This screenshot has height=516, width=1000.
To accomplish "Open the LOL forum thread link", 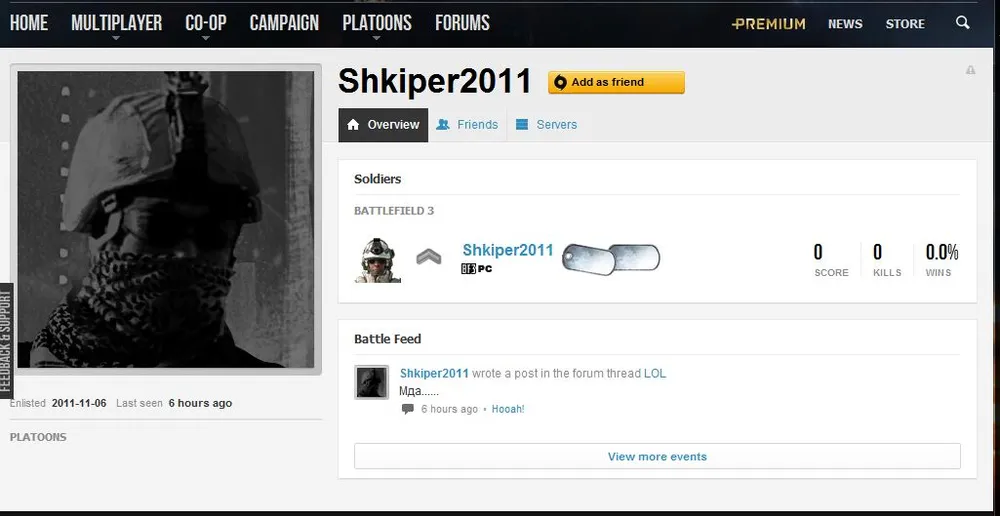I will 654,374.
